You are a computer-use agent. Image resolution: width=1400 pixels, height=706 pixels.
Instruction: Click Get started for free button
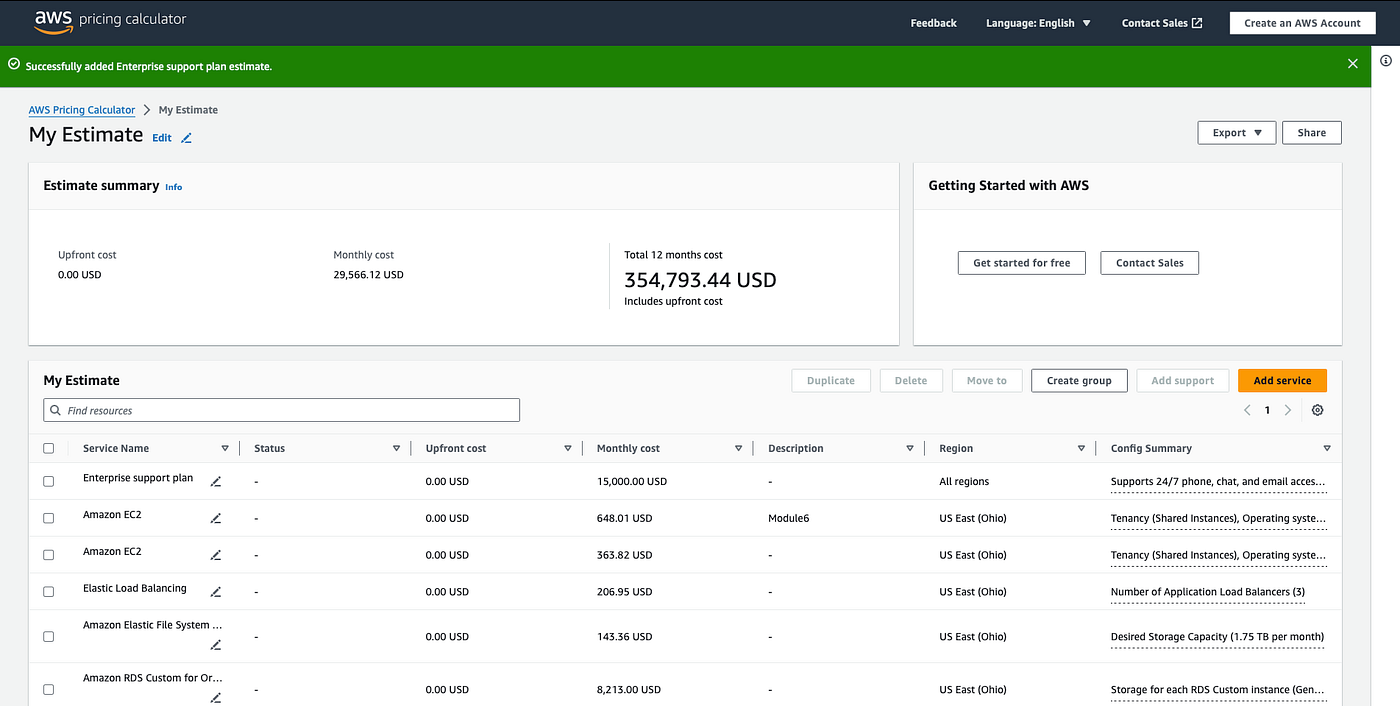point(1021,263)
